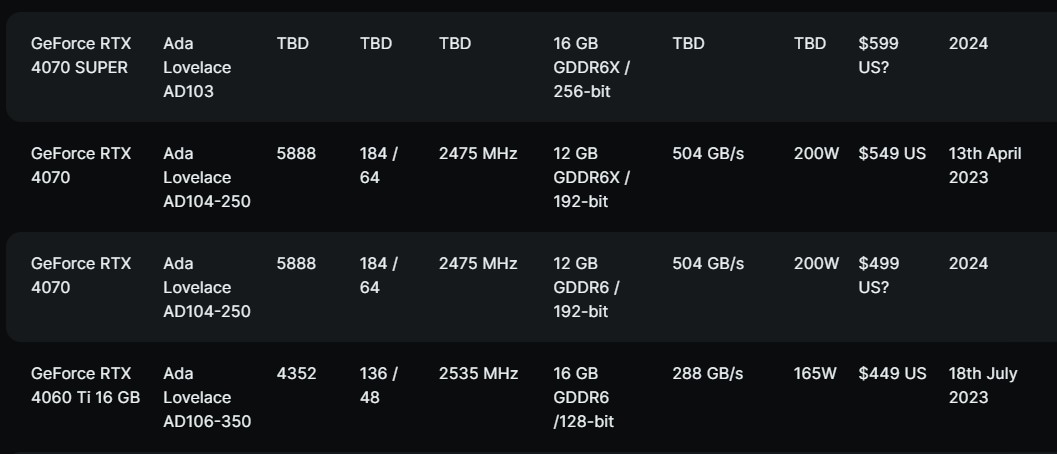Select the Ada Lovelace AD103 cell
Image resolution: width=1057 pixels, height=454 pixels.
coord(197,67)
